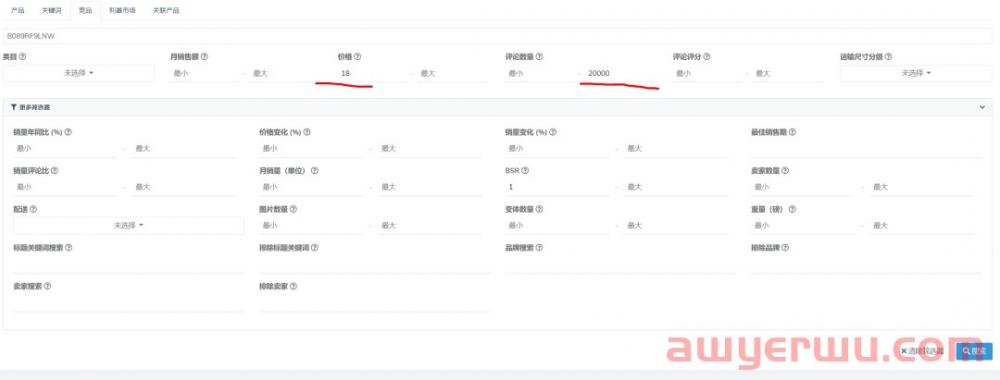Click help icon next to 重量（磅）
The width and height of the screenshot is (1000, 380).
point(792,209)
